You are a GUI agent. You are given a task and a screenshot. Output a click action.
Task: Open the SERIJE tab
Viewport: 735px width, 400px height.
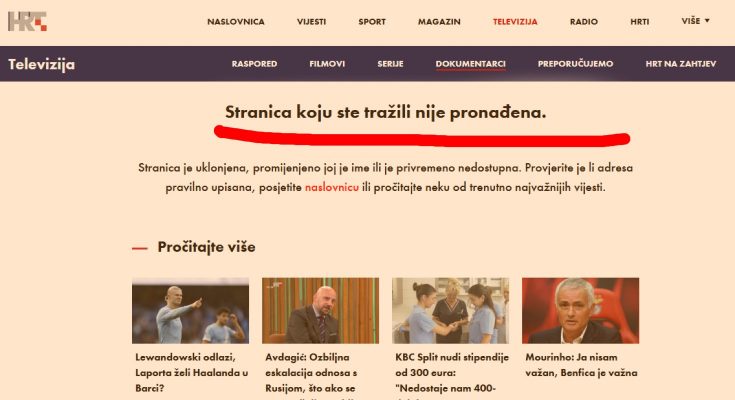(x=390, y=64)
